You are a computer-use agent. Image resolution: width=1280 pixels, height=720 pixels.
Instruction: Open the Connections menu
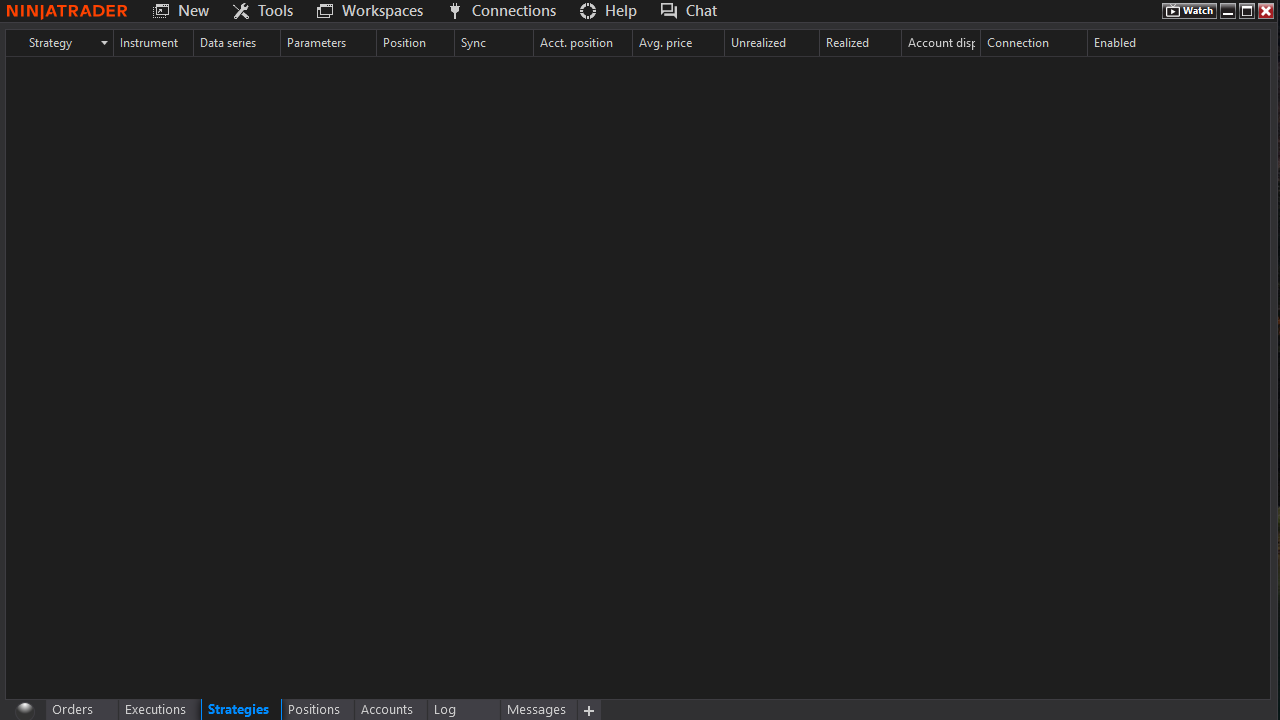[x=502, y=11]
